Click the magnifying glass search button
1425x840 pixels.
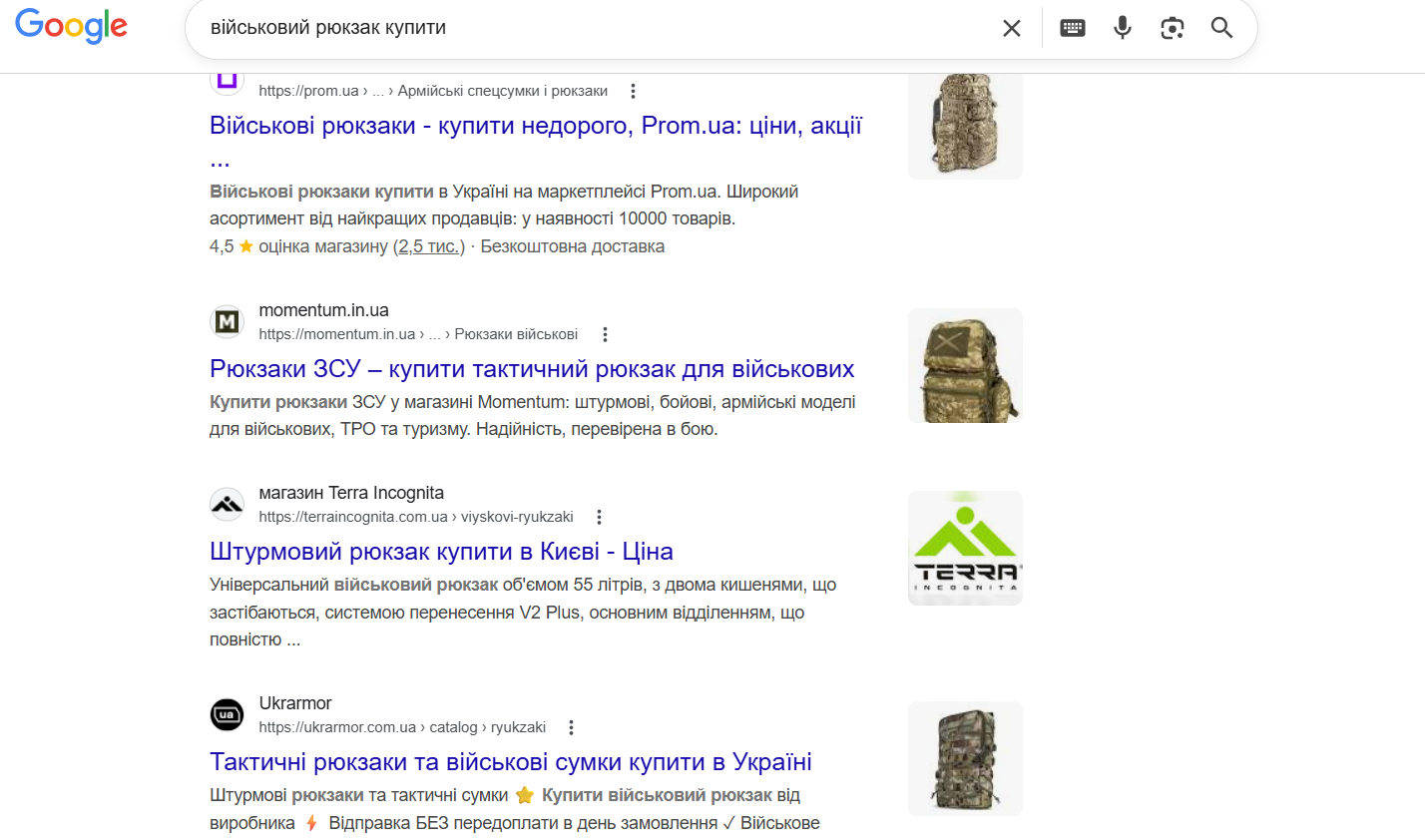pos(1222,28)
